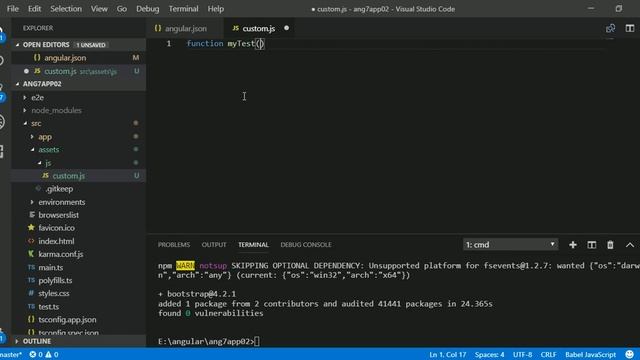Open tsconfig.app.json file
Image resolution: width=640 pixels, height=360 pixels.
78,320
